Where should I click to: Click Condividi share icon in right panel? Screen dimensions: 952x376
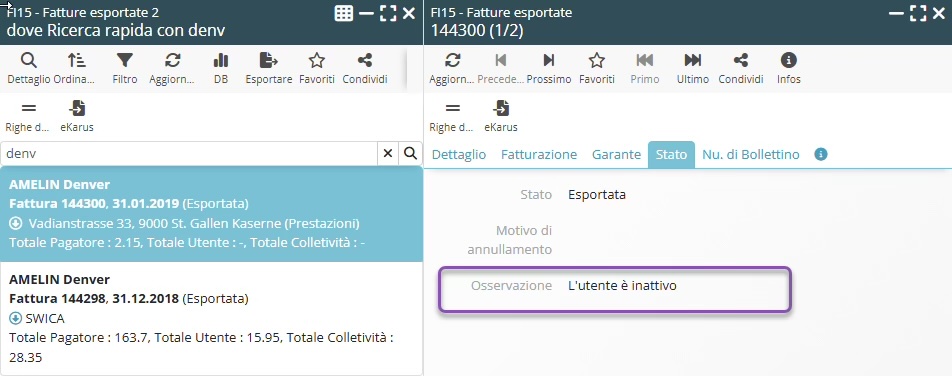point(741,61)
